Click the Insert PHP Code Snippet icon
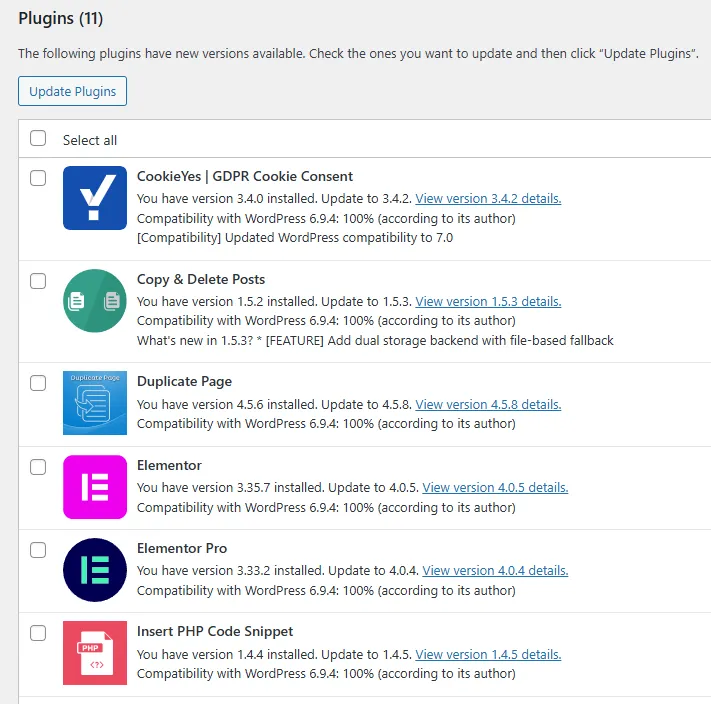The height and width of the screenshot is (704, 711). [x=95, y=653]
